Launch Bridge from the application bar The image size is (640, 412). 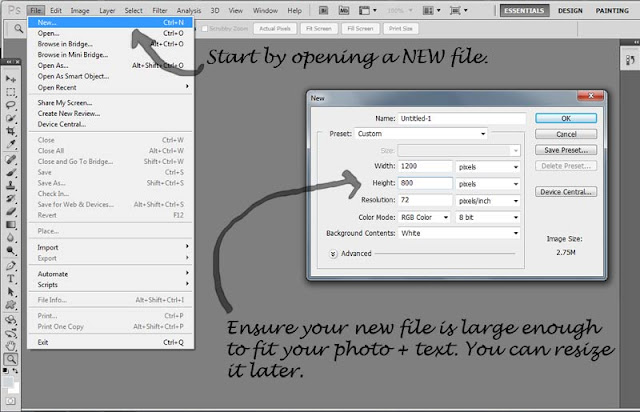coord(324,10)
